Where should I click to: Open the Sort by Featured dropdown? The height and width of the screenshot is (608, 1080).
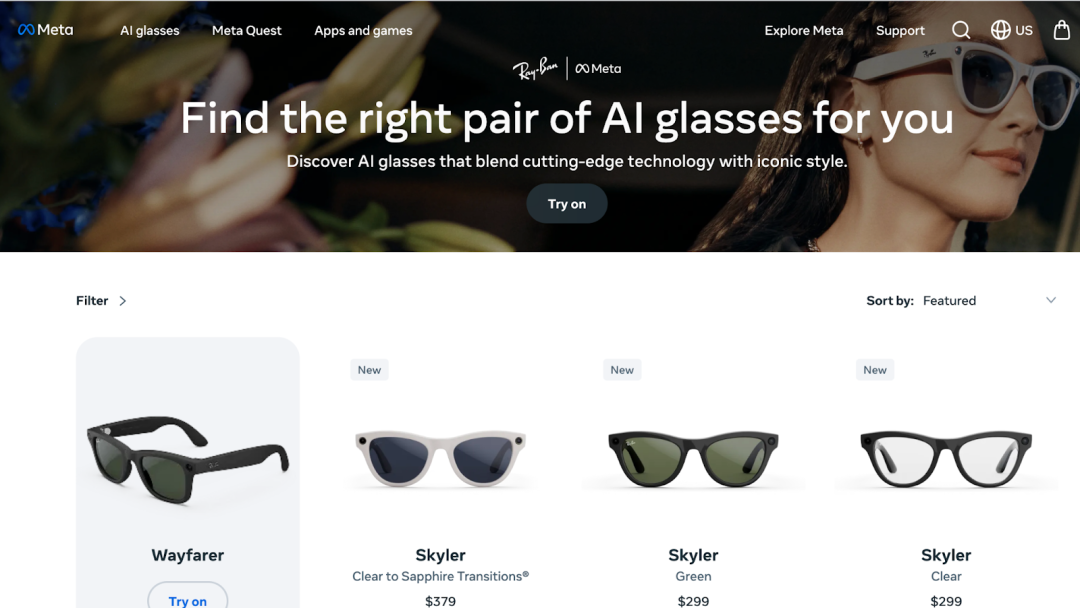click(962, 301)
